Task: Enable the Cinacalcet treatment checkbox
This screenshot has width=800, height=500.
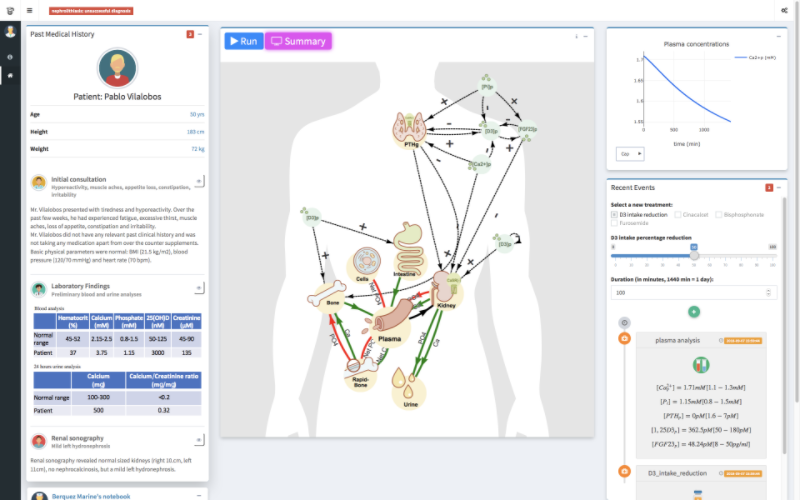Action: point(676,214)
